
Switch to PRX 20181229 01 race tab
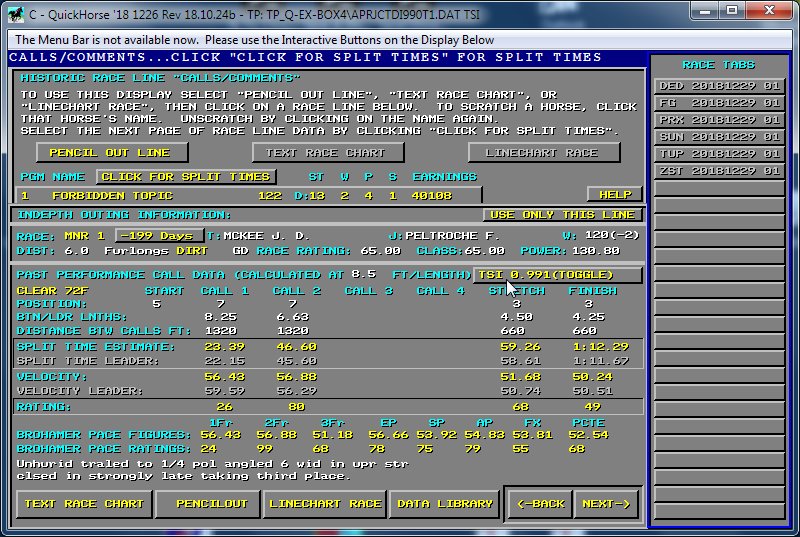pyautogui.click(x=719, y=120)
